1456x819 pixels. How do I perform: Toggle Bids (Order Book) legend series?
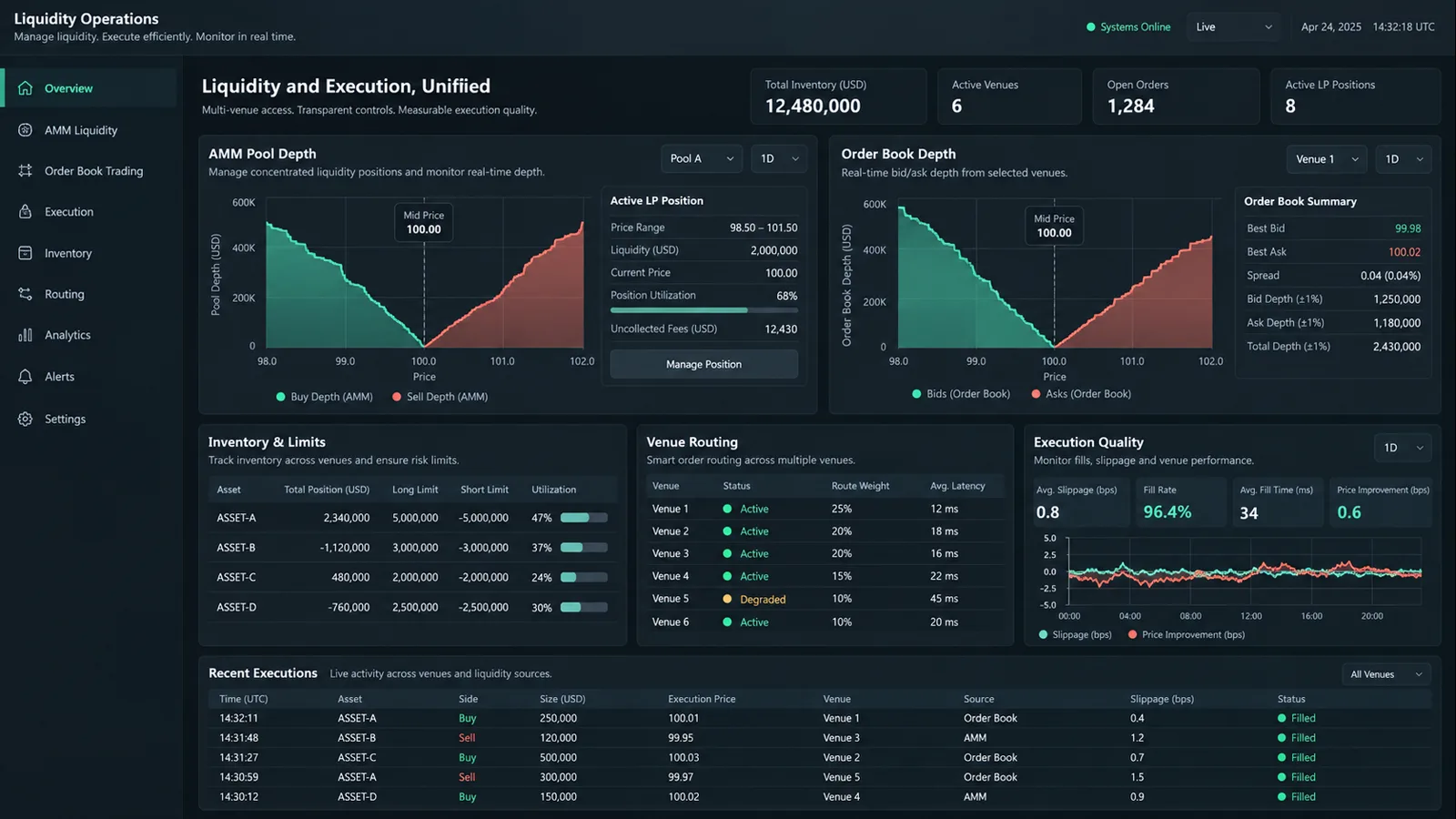point(962,394)
